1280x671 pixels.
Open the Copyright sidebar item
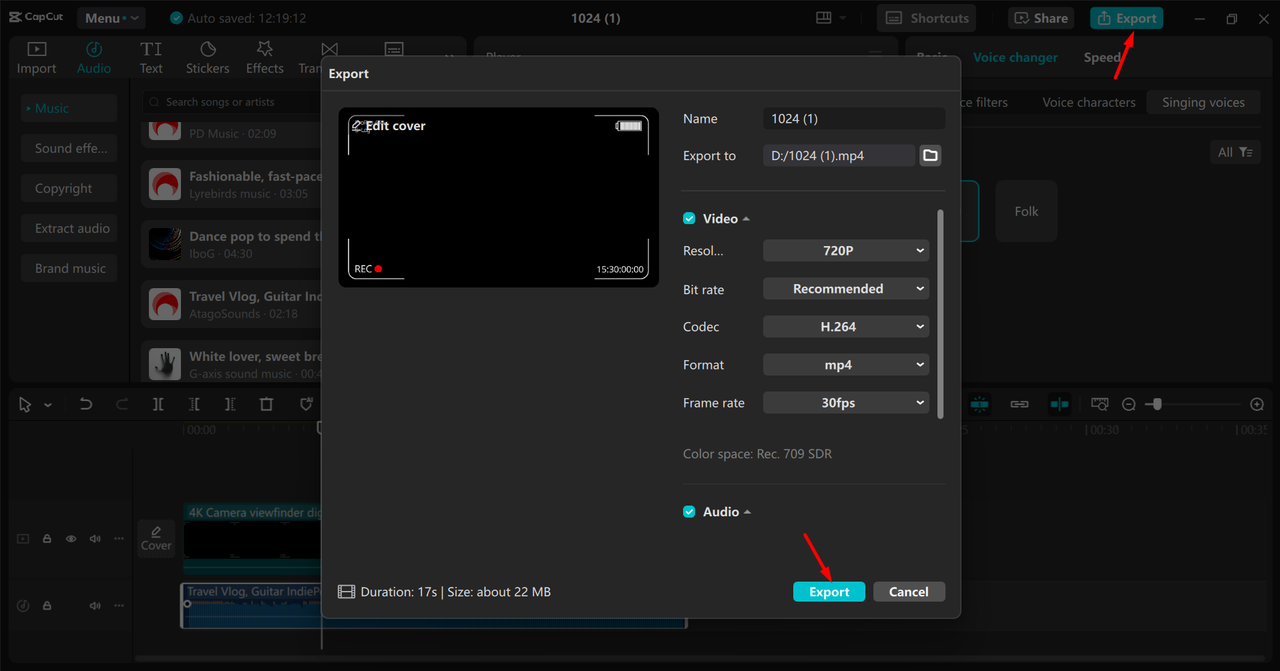coord(69,188)
